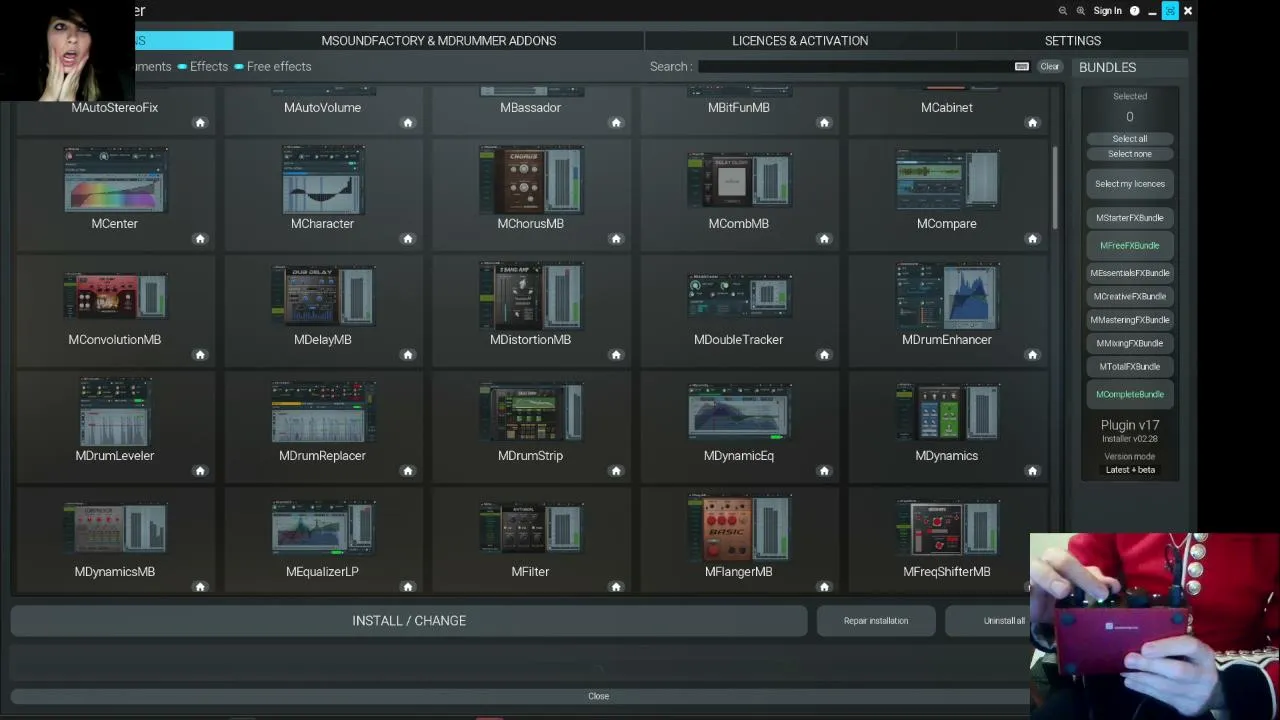
Task: Clear the search field with Clear button
Action: [1049, 67]
